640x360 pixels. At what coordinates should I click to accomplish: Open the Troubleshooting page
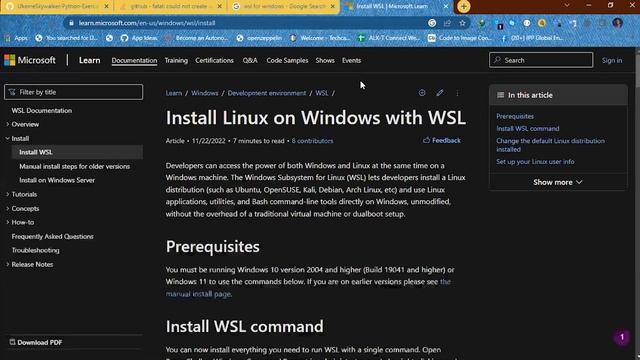(35, 251)
